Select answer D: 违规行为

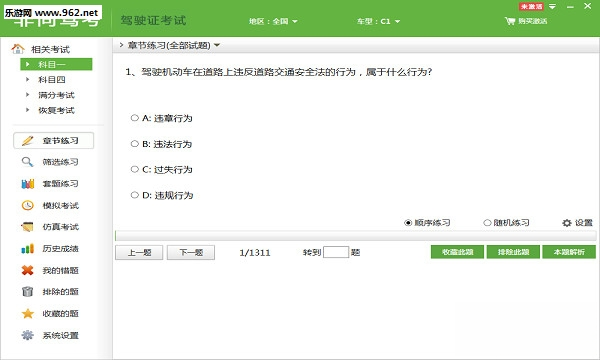(x=134, y=195)
